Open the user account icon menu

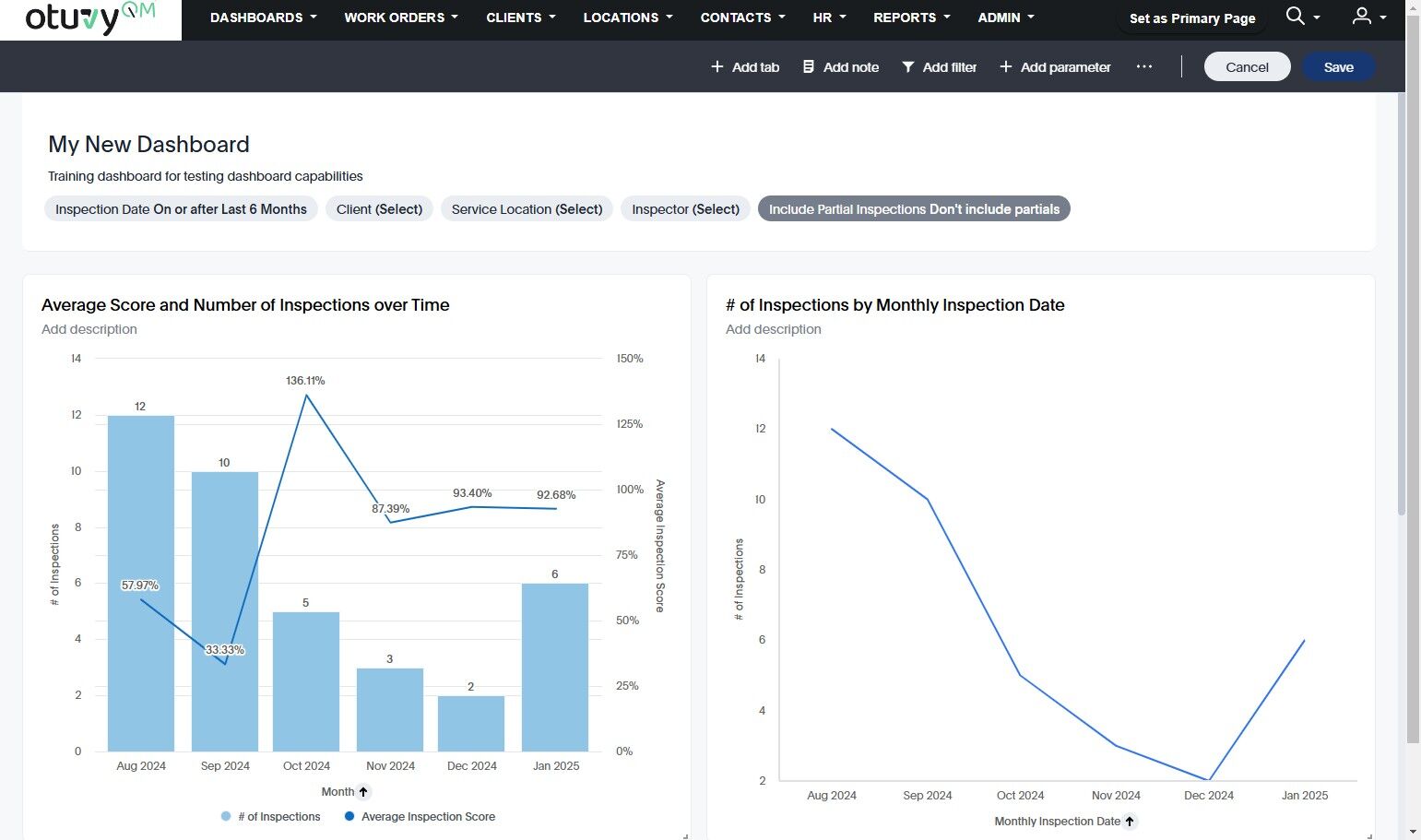1361,17
